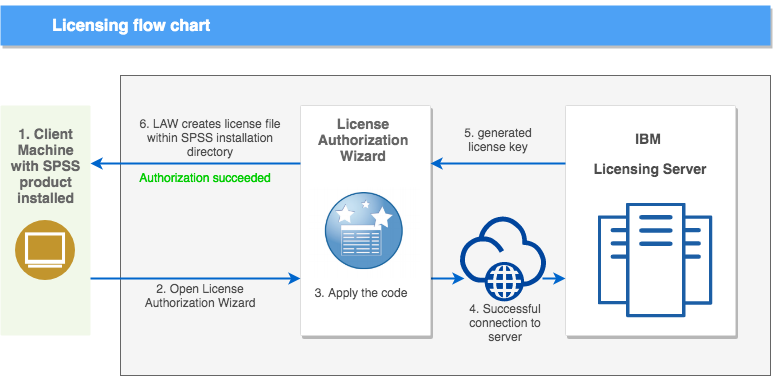This screenshot has width=773, height=376.
Task: Click the 'Licensing Server' heading text
Action: pos(650,169)
